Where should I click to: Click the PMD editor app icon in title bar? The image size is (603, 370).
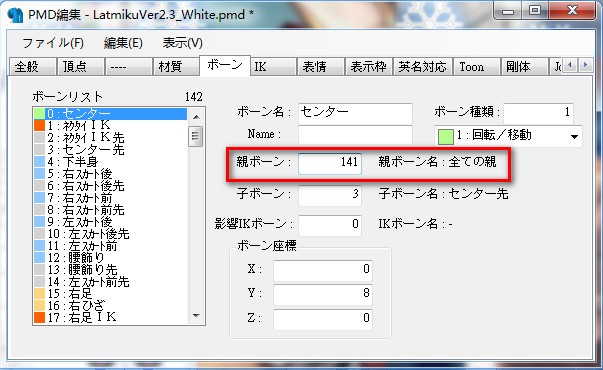tap(15, 15)
